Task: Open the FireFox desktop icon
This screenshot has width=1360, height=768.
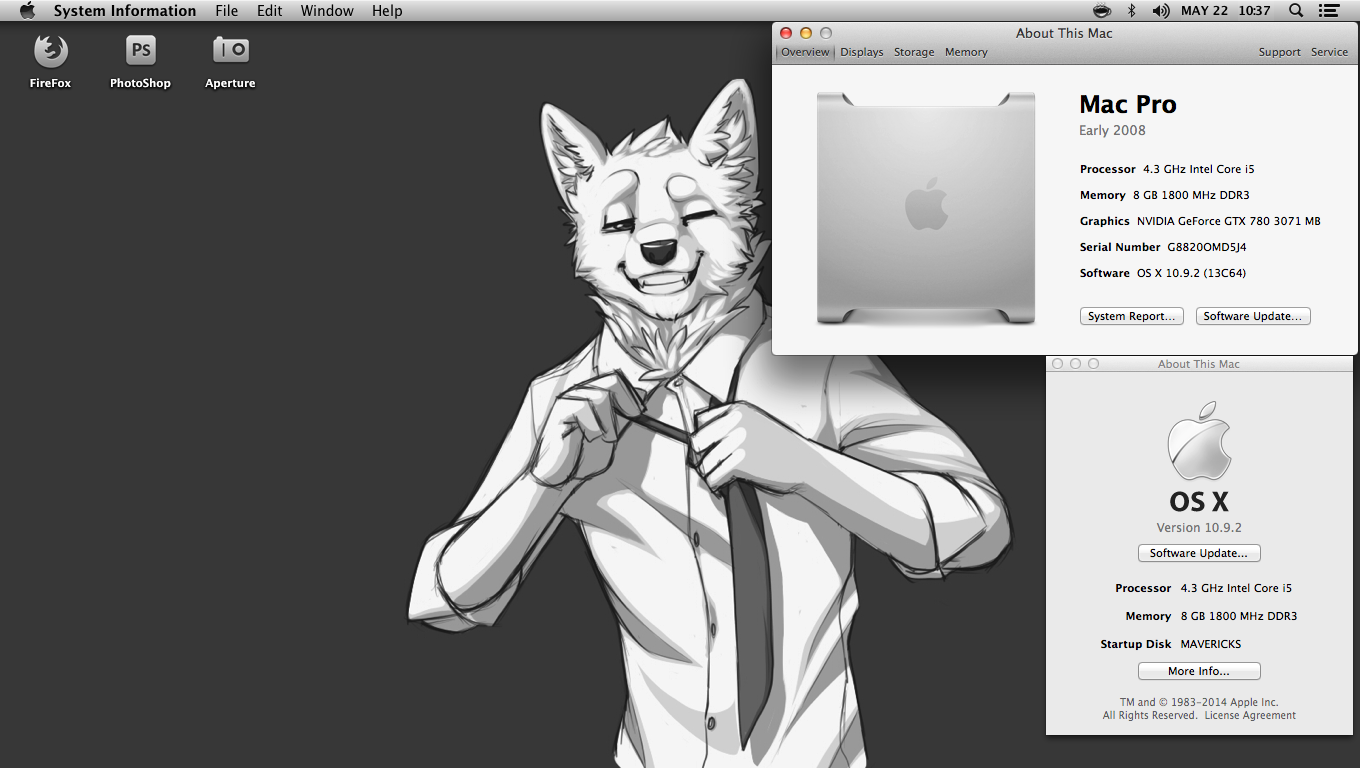Action: [x=50, y=51]
